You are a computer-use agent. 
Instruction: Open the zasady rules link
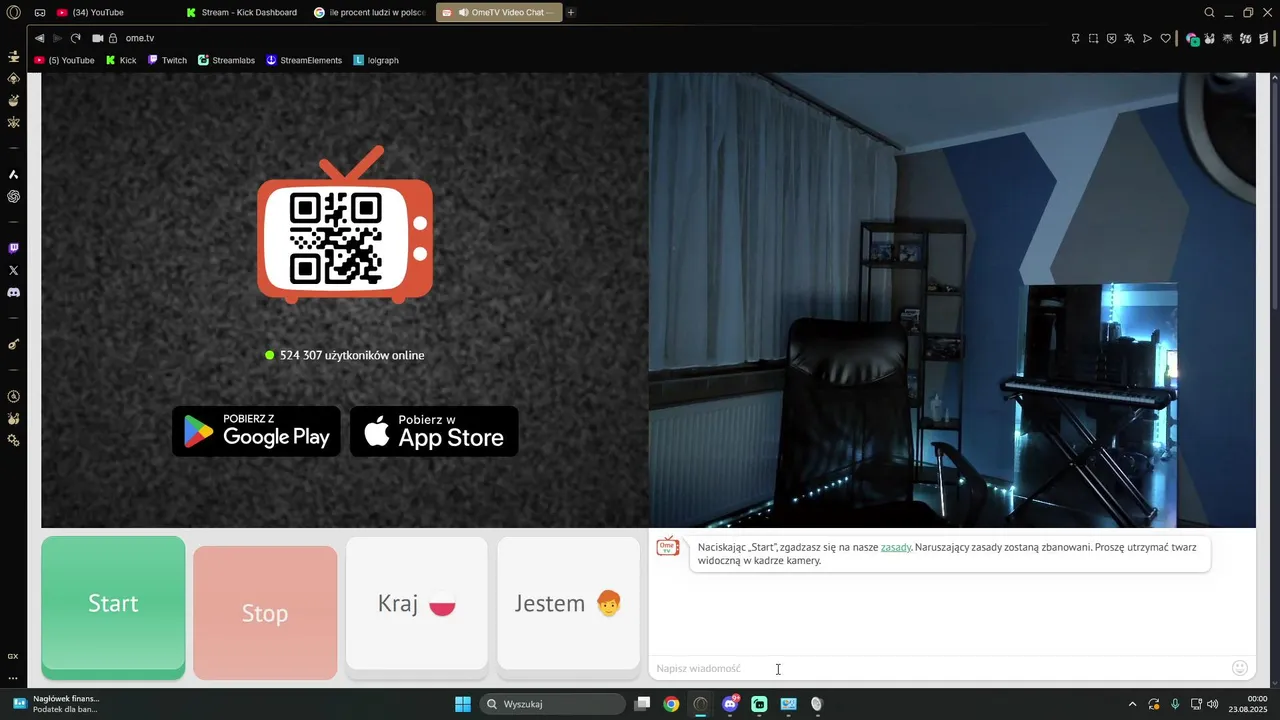896,547
